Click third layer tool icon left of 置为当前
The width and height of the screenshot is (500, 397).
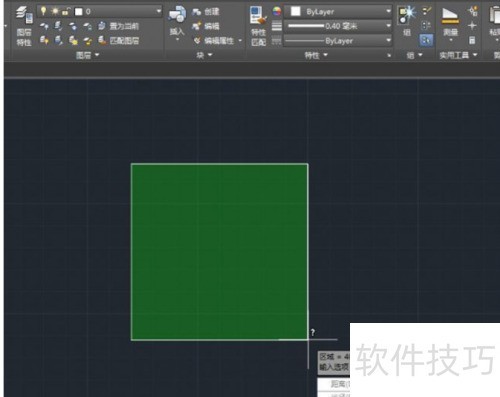73,26
